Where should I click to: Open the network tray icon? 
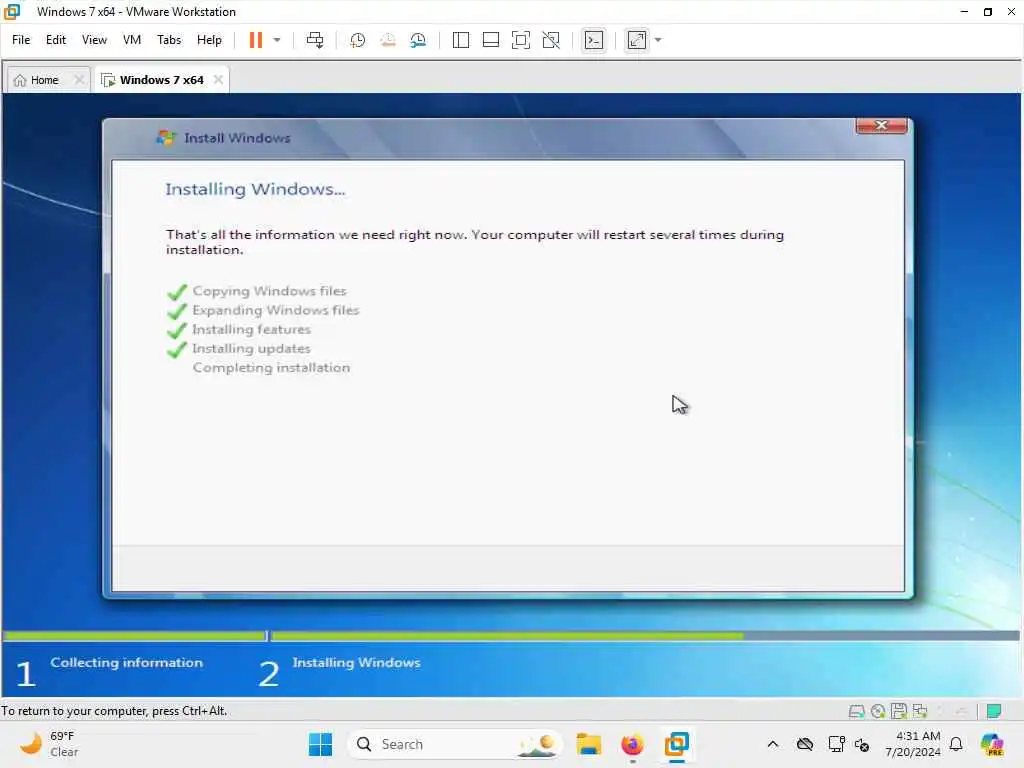836,744
